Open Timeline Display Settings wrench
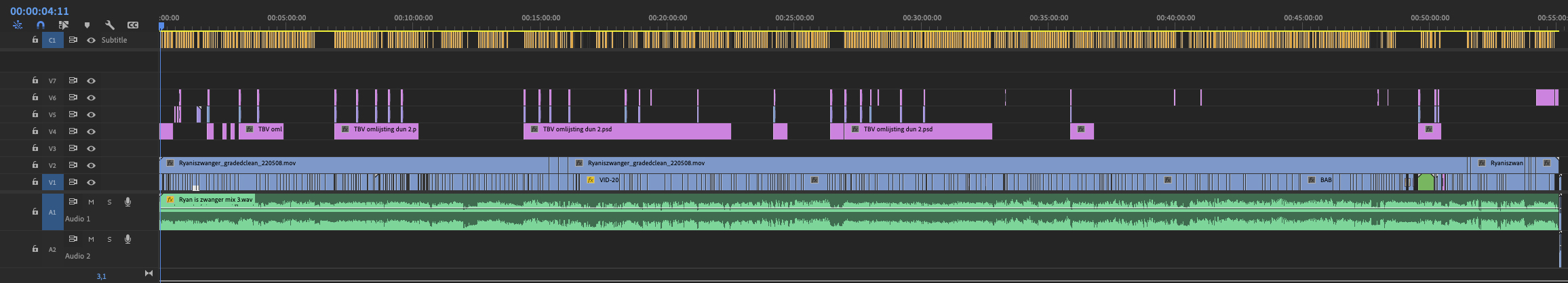1568x283 pixels. click(x=109, y=25)
